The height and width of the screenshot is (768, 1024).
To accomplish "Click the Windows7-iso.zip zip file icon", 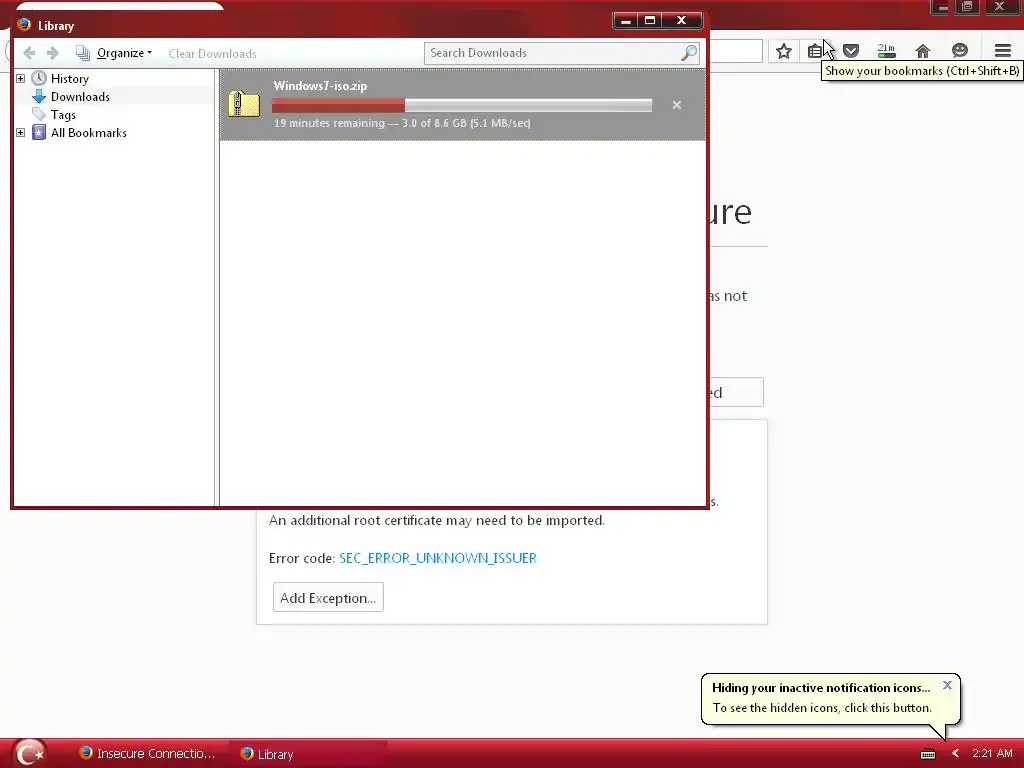I will [x=244, y=104].
